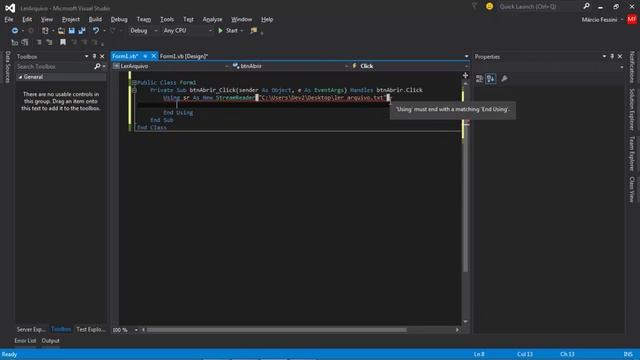Click the Open File folder icon
Screen dimensions: 640x360
coord(61,31)
